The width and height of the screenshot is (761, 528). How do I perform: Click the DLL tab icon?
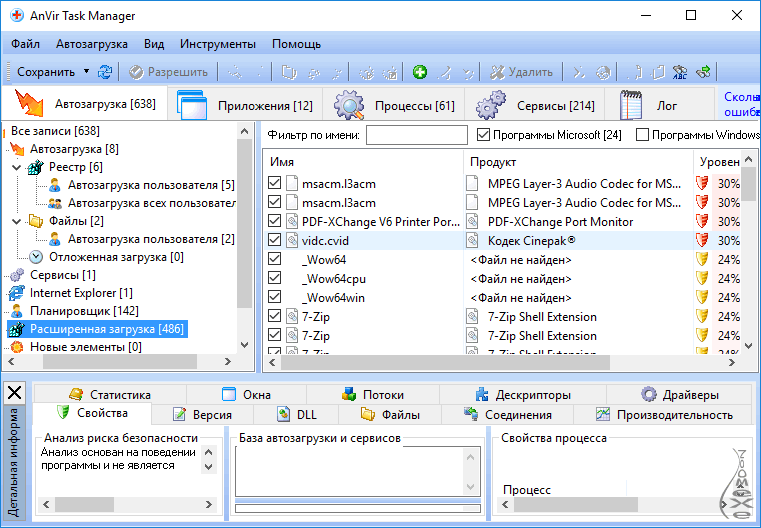[283, 414]
